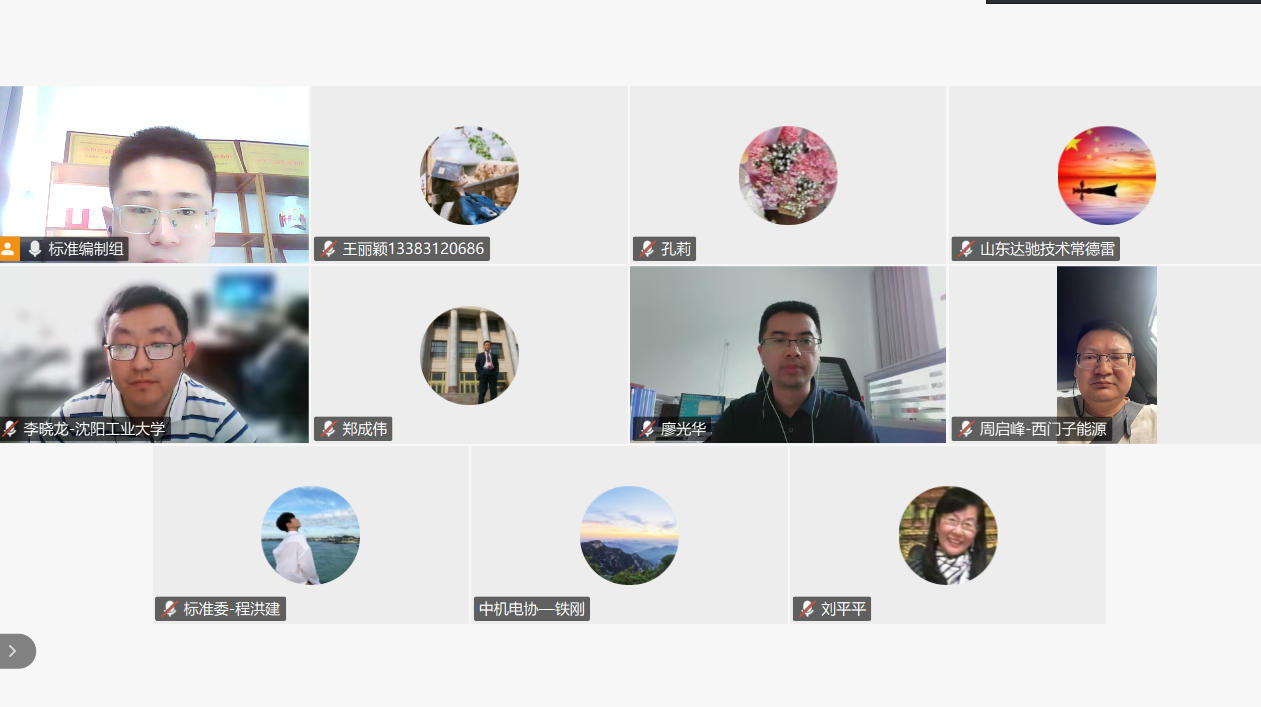
Task: Click the seaside avatar of 标准委-程洪建
Action: [x=310, y=535]
